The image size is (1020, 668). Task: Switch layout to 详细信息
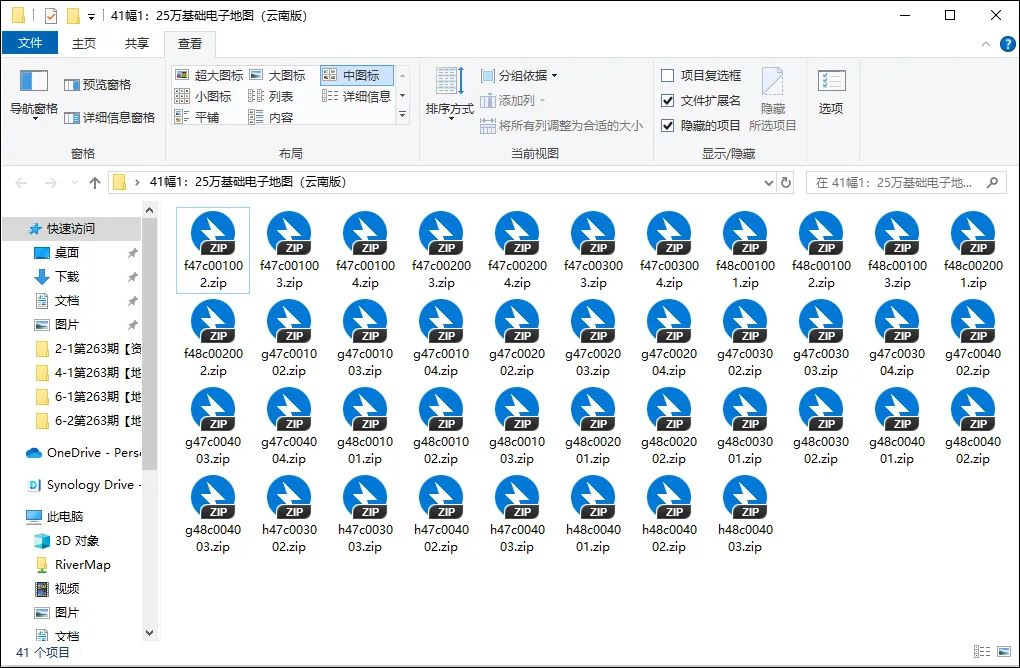click(356, 96)
